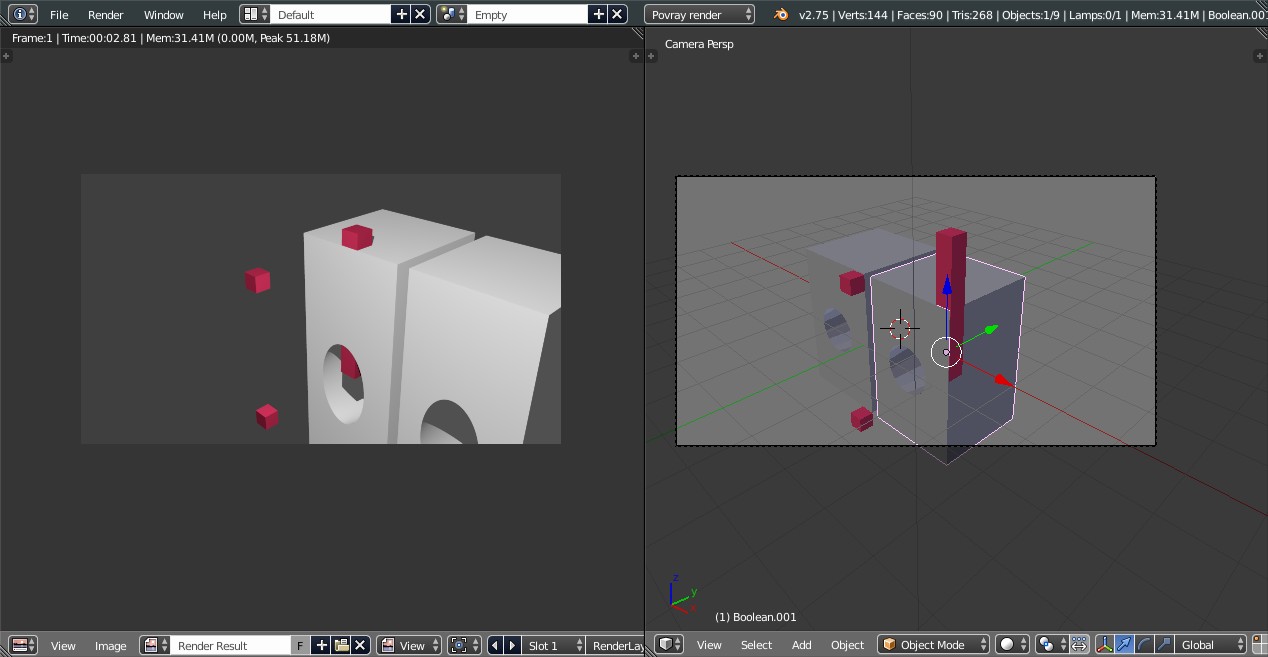Screen dimensions: 1268x657
Task: Open an image with the folder icon
Action: point(341,645)
